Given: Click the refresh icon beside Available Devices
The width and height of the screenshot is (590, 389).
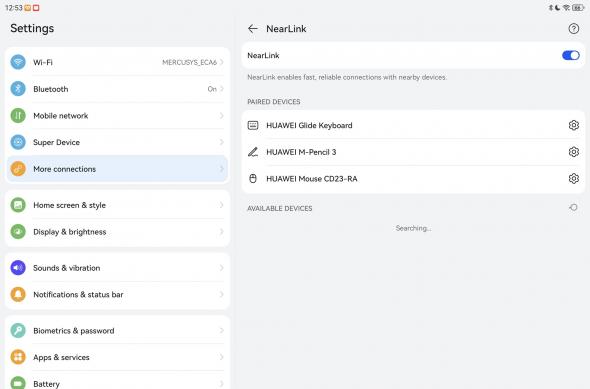Looking at the screenshot, I should coord(573,207).
